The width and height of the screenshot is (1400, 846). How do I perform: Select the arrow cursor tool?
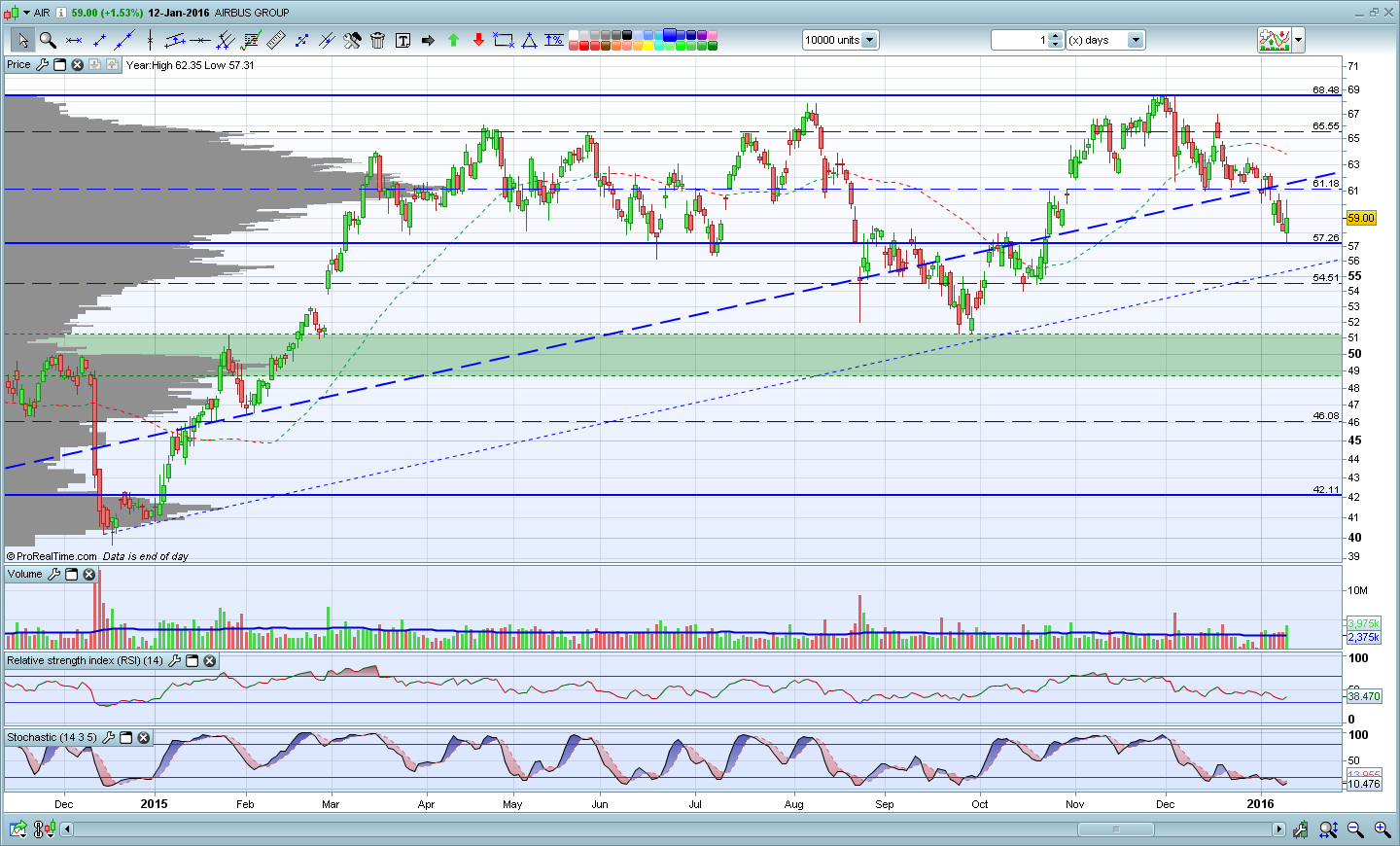(21, 40)
